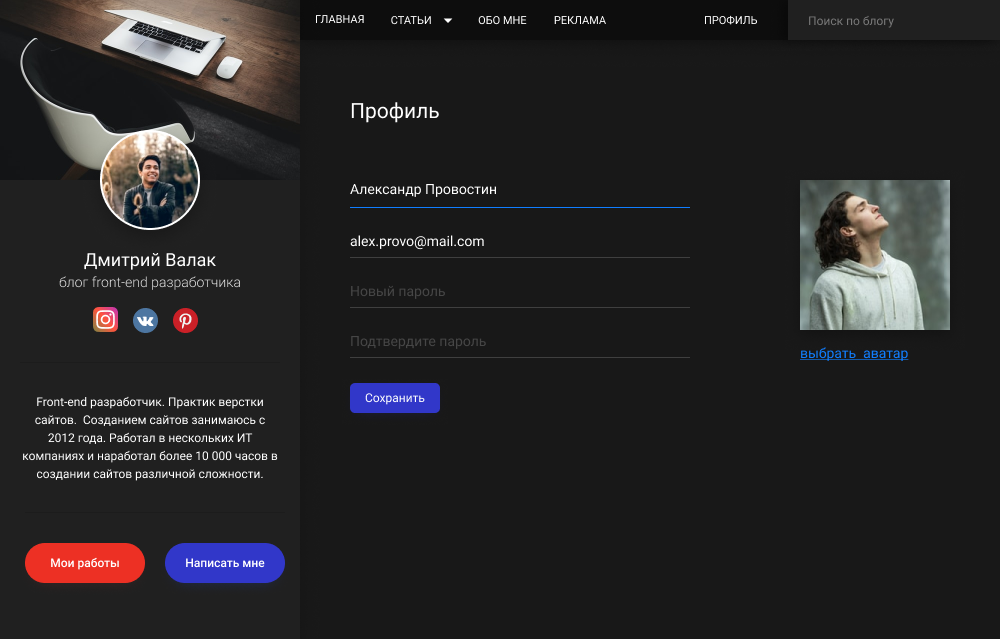Open the ОБО МНЕ page
The width and height of the screenshot is (1000, 639).
503,20
